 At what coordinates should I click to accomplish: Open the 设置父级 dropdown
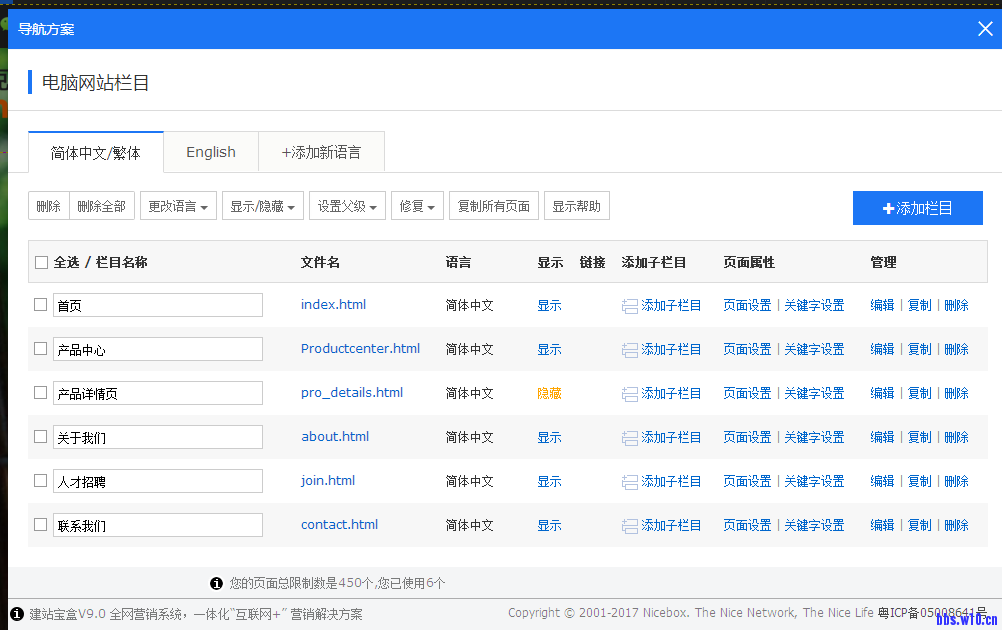pos(347,207)
